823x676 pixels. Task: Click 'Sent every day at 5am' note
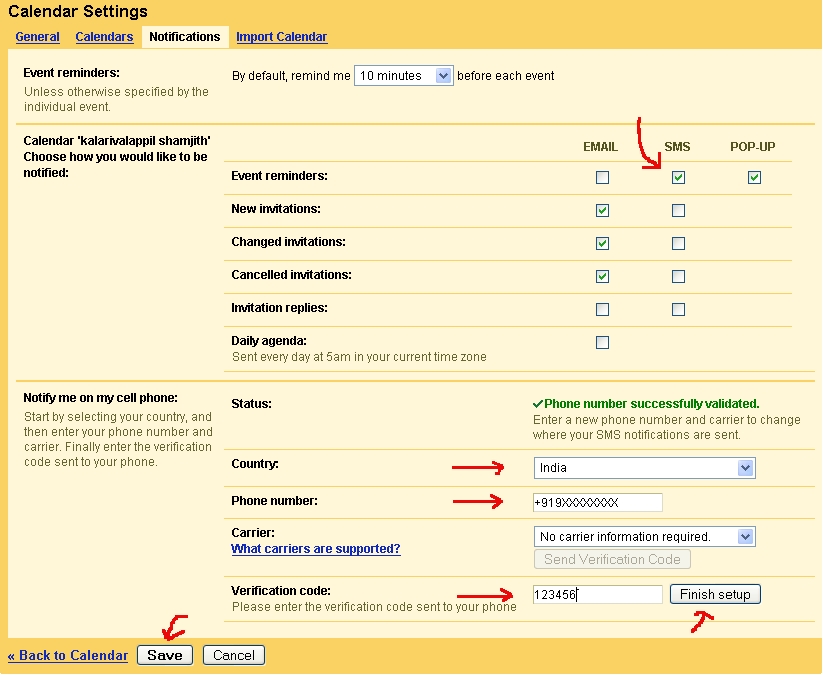pos(359,357)
